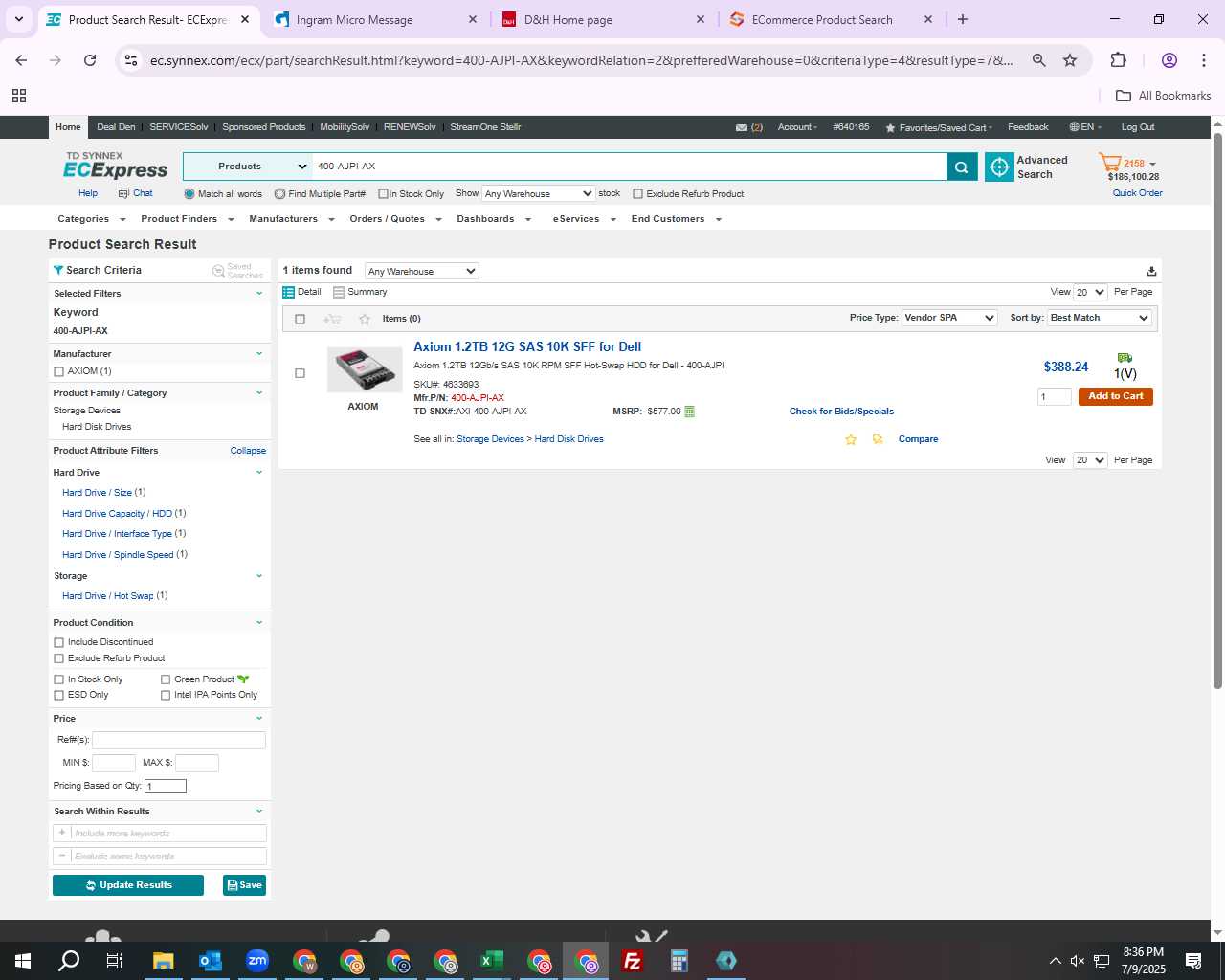The image size is (1225, 980).
Task: Open MSRP calculator icon next to $577.00
Action: pyautogui.click(x=689, y=412)
